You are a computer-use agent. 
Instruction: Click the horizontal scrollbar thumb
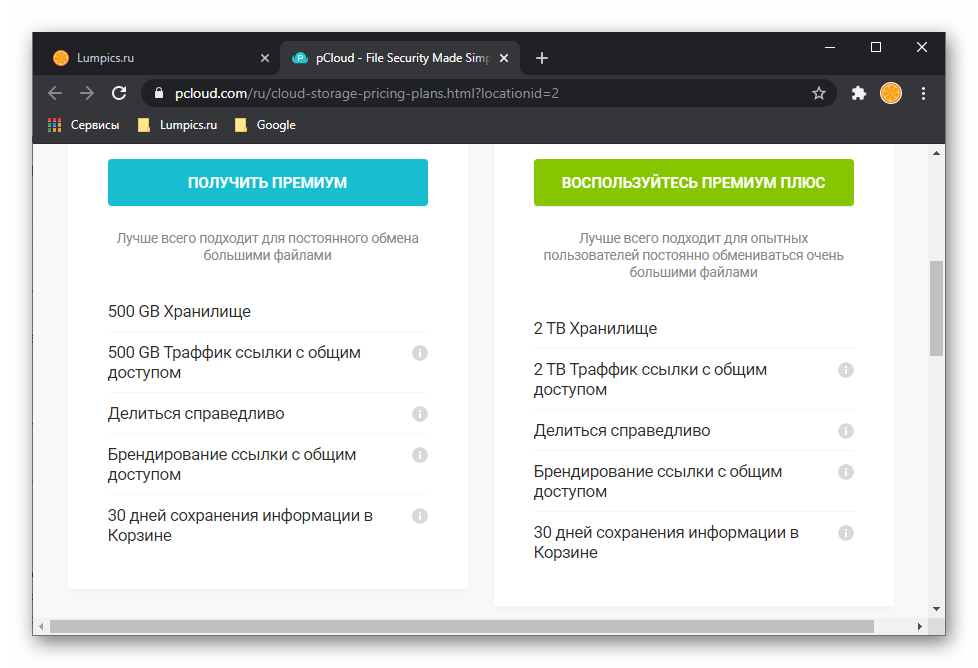pyautogui.click(x=462, y=626)
